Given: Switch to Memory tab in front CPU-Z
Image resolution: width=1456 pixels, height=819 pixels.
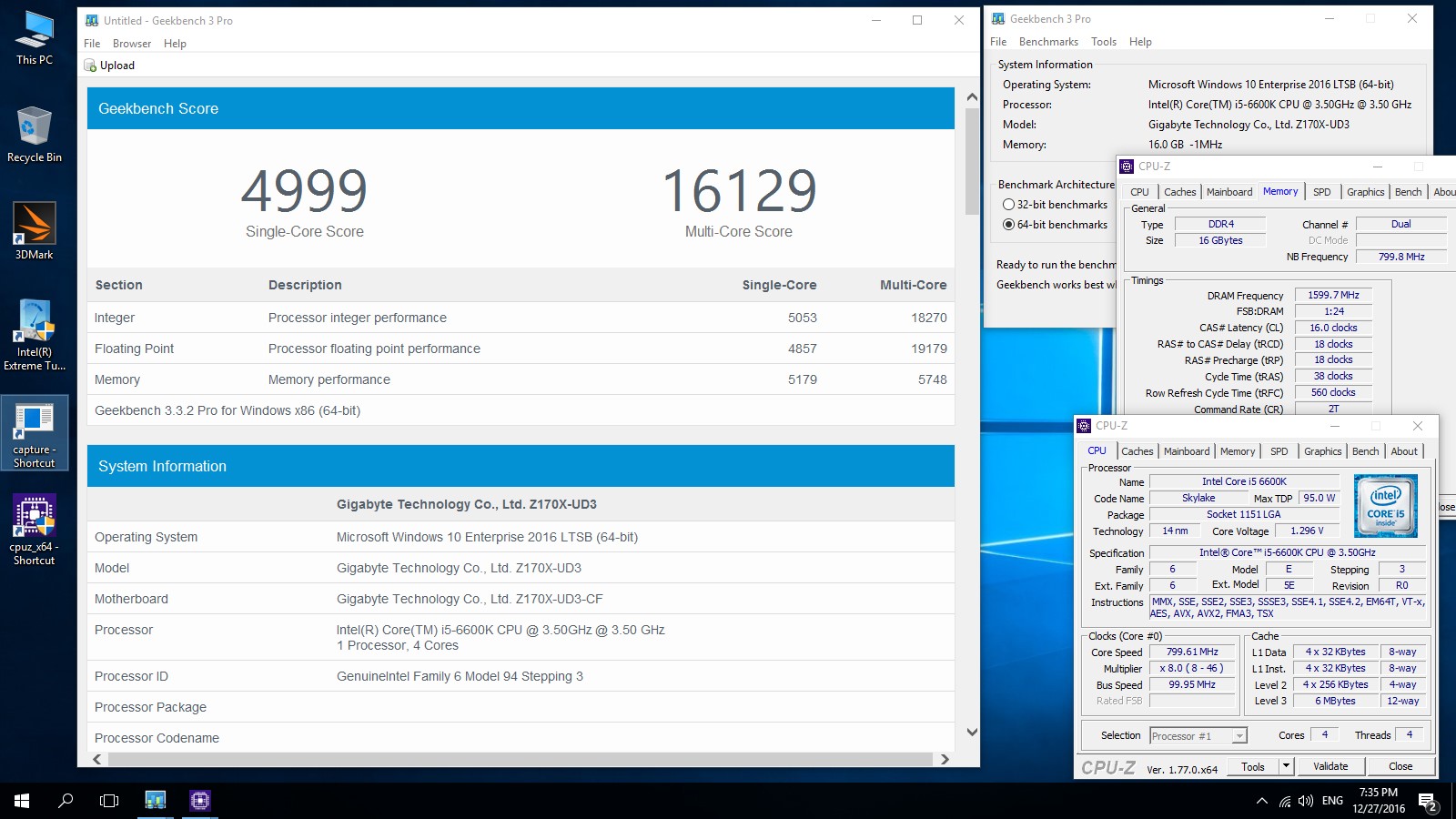Looking at the screenshot, I should tap(1238, 451).
